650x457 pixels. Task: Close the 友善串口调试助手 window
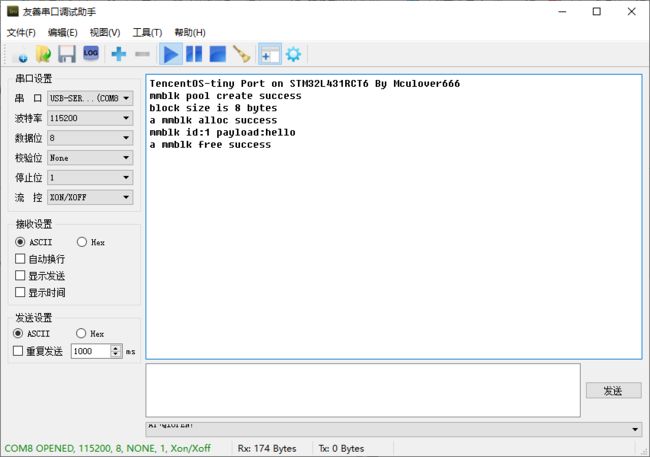click(x=631, y=12)
